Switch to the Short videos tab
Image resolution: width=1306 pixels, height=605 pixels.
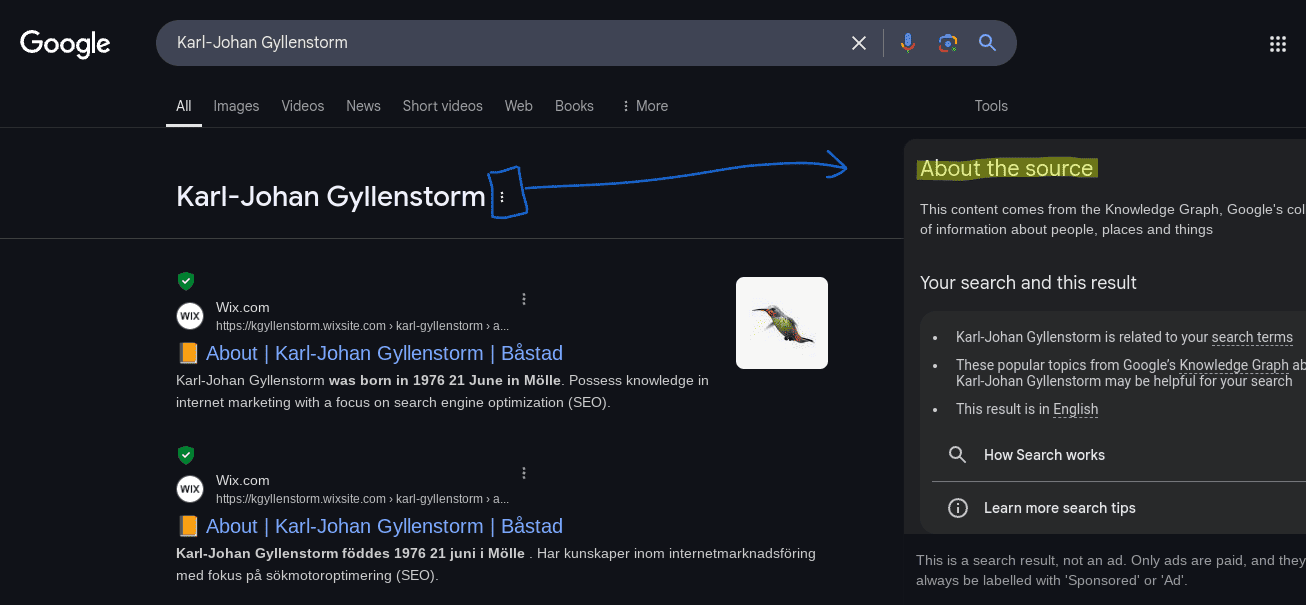click(442, 106)
